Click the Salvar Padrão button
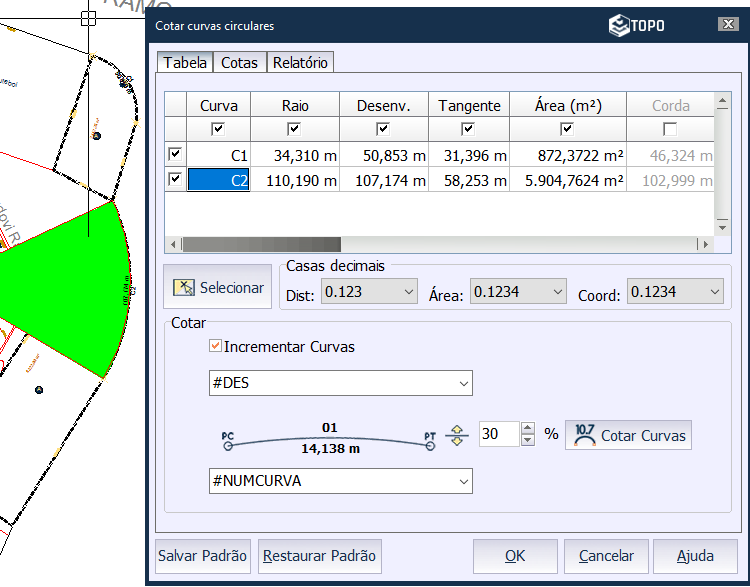This screenshot has height=587, width=750. point(202,556)
